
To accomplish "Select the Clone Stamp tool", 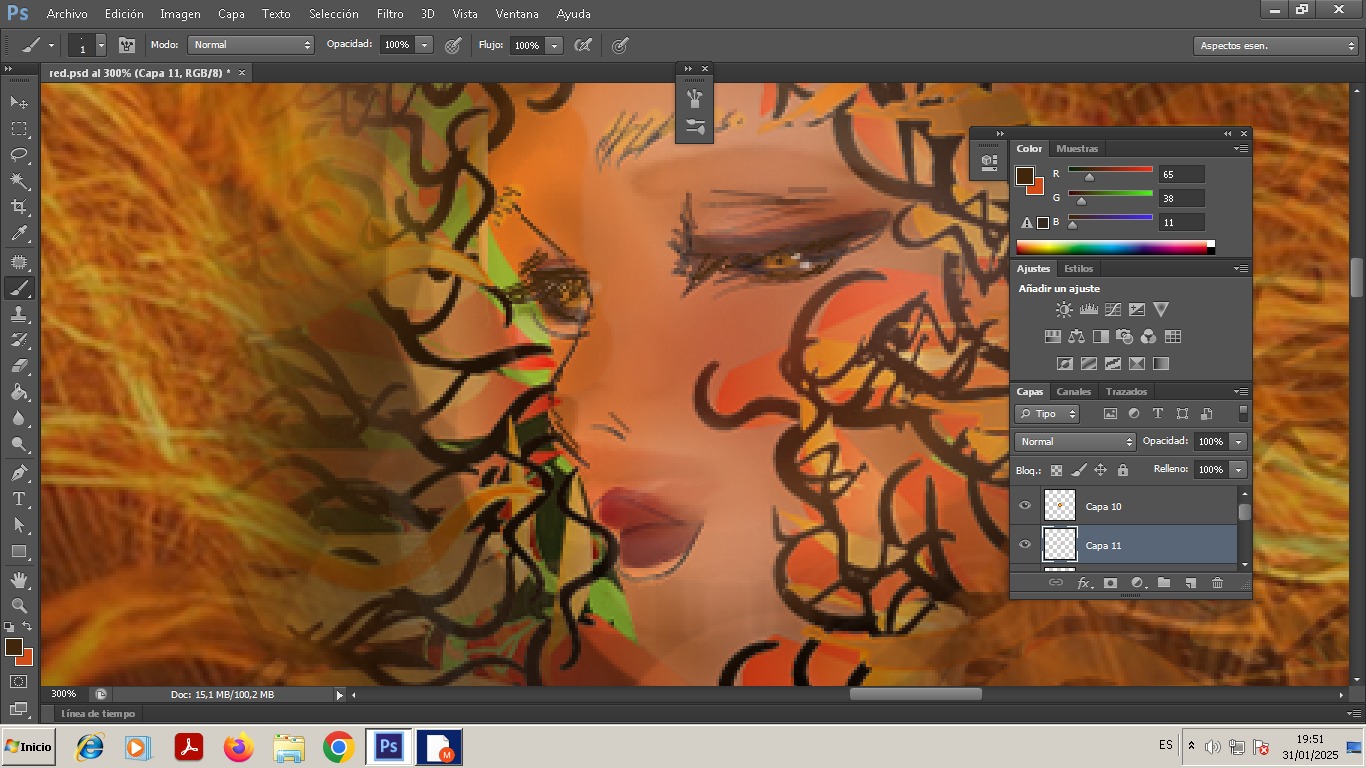I will (19, 314).
